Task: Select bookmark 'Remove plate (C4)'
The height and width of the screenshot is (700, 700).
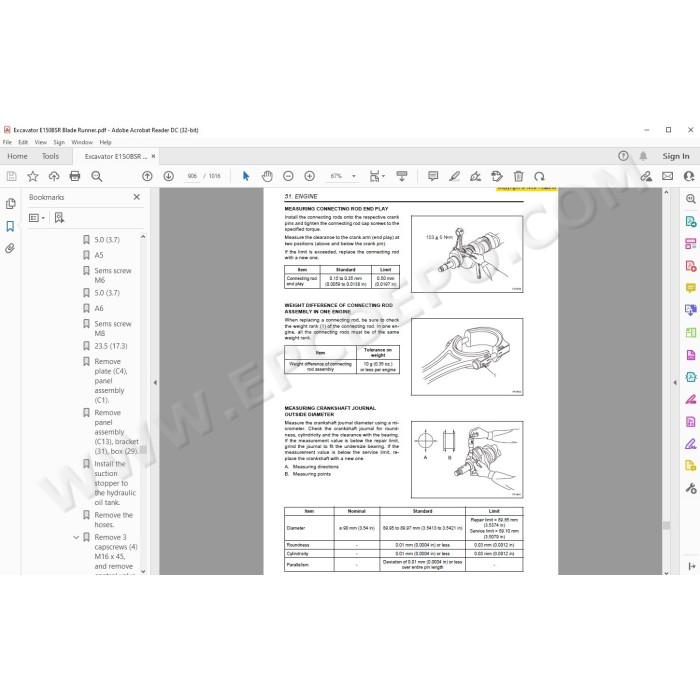Action: [111, 381]
